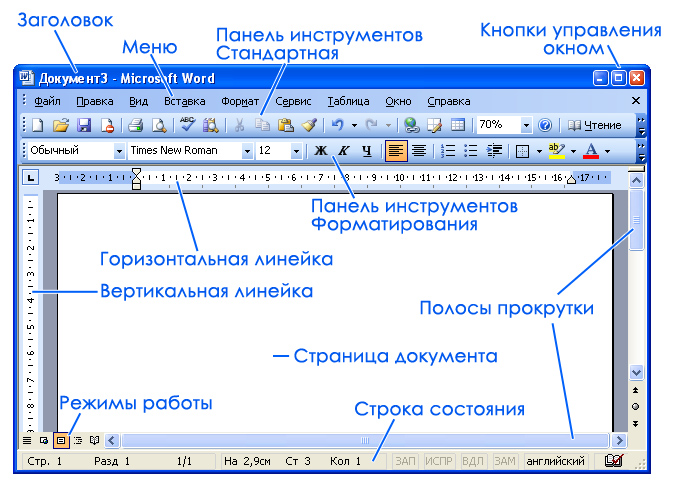677x486 pixels.
Task: Toggle Align Left button
Action: (x=396, y=151)
